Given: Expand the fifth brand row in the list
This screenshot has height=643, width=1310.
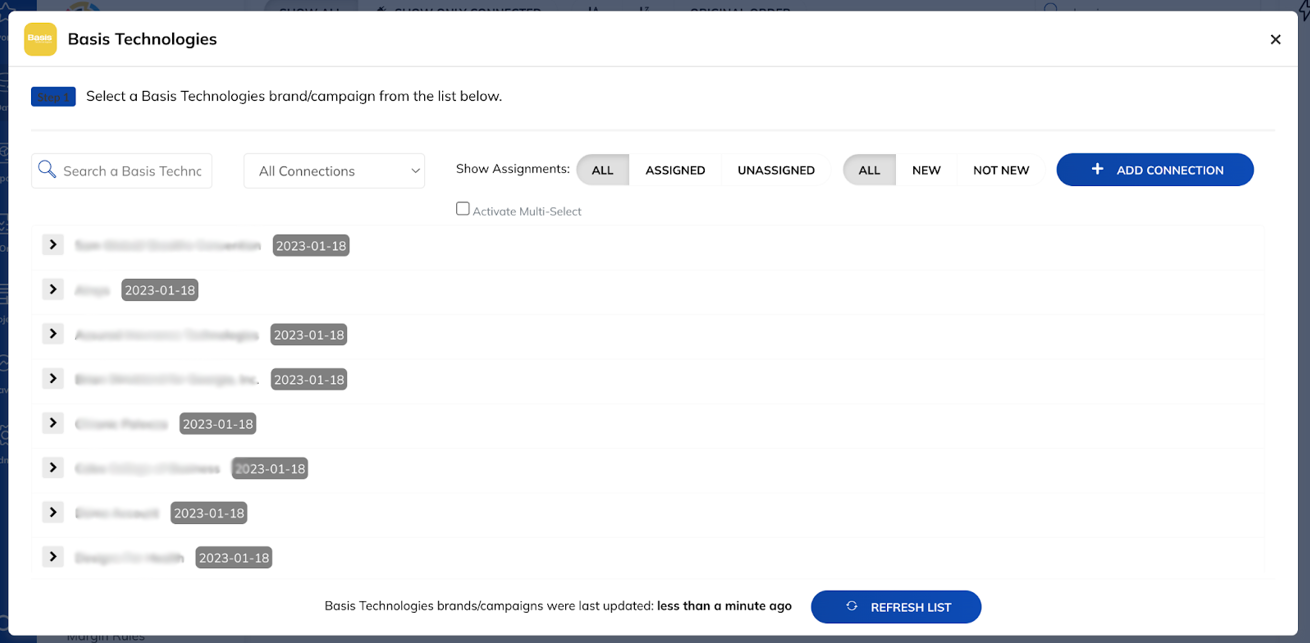Looking at the screenshot, I should tap(53, 423).
